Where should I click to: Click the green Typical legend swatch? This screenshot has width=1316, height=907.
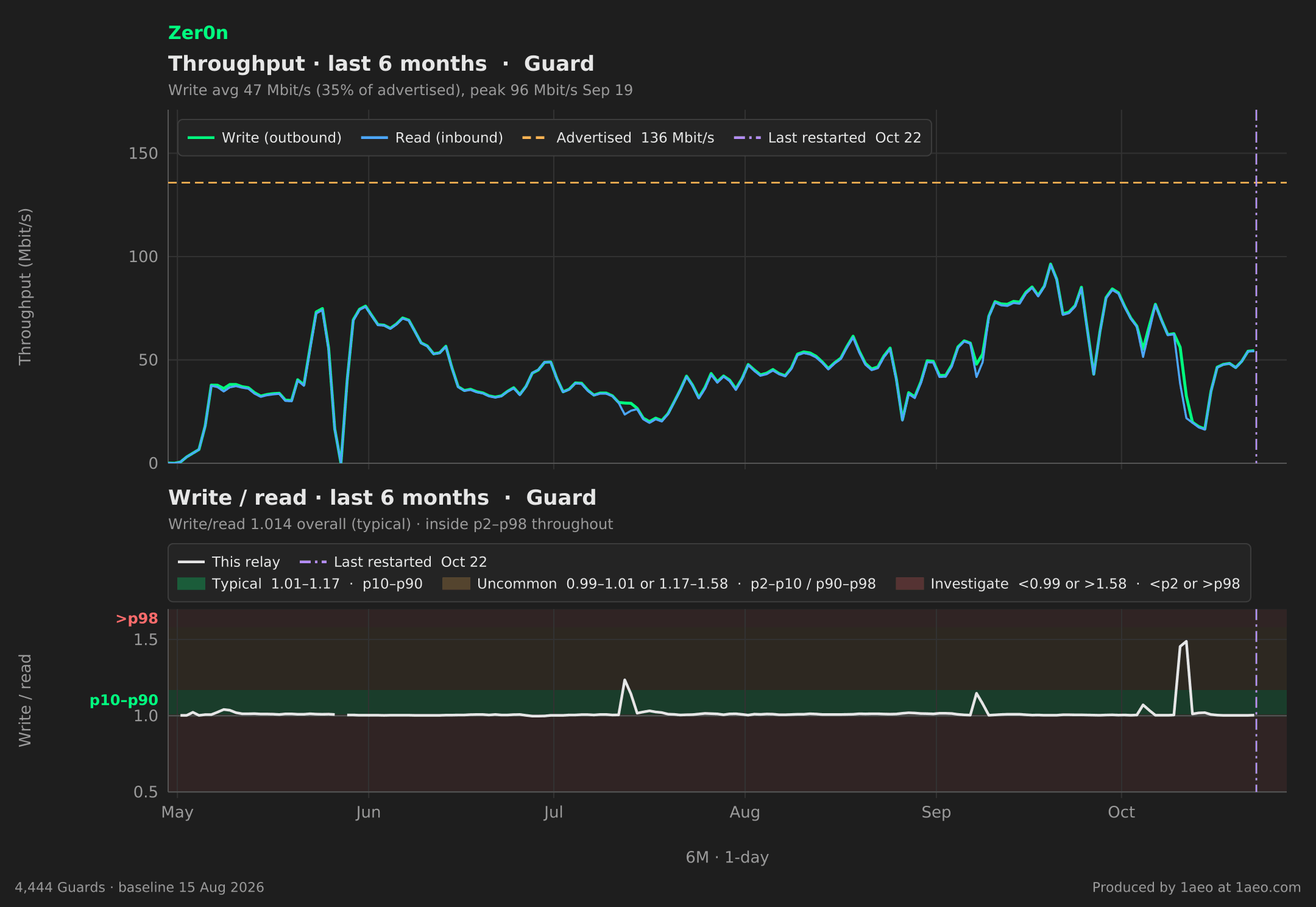click(191, 584)
